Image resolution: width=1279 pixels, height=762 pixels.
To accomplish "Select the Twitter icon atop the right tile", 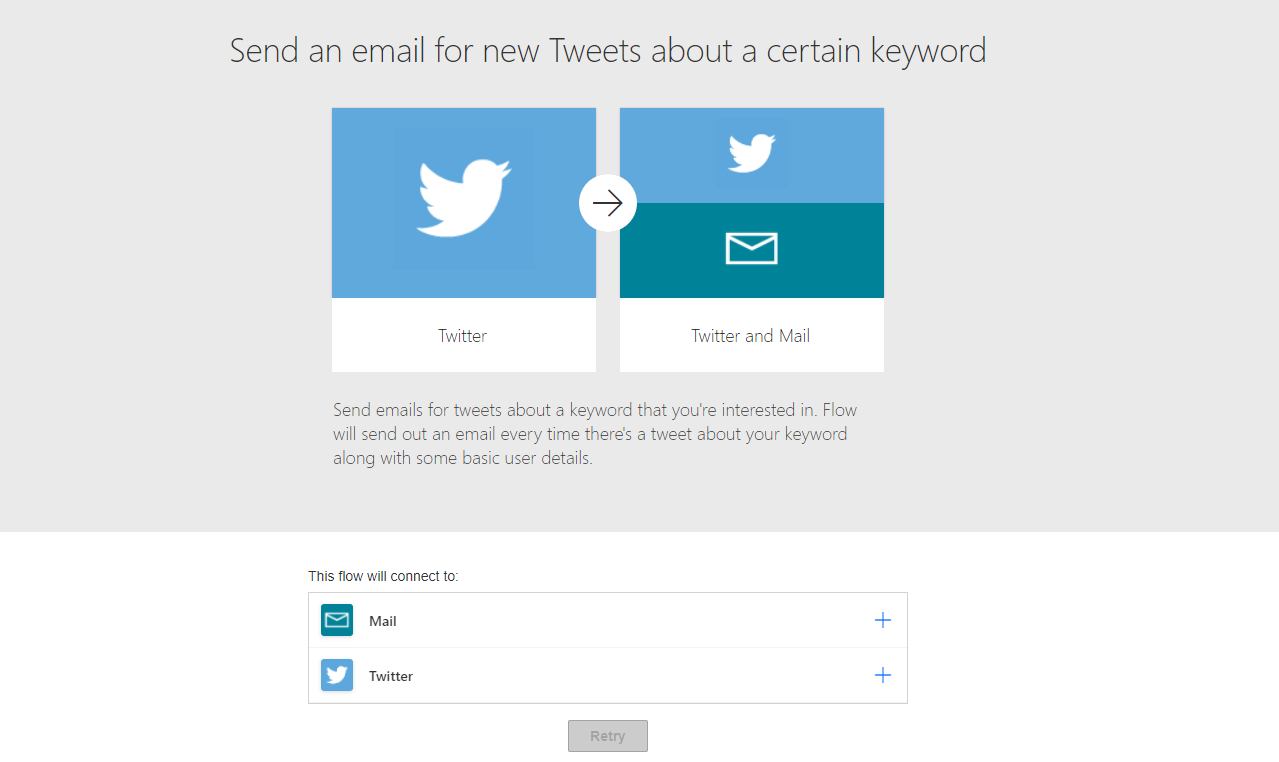I will (751, 153).
